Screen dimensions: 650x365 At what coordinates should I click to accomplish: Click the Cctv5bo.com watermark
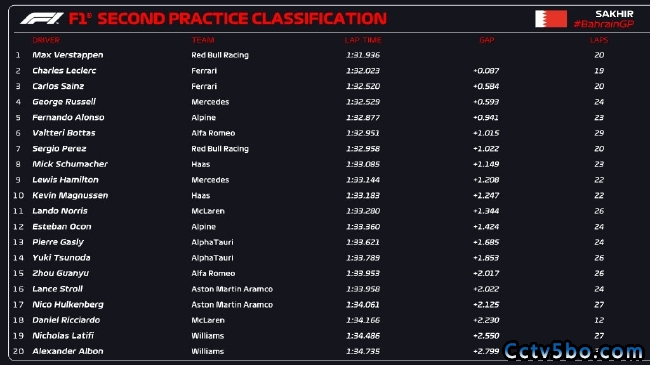574,351
